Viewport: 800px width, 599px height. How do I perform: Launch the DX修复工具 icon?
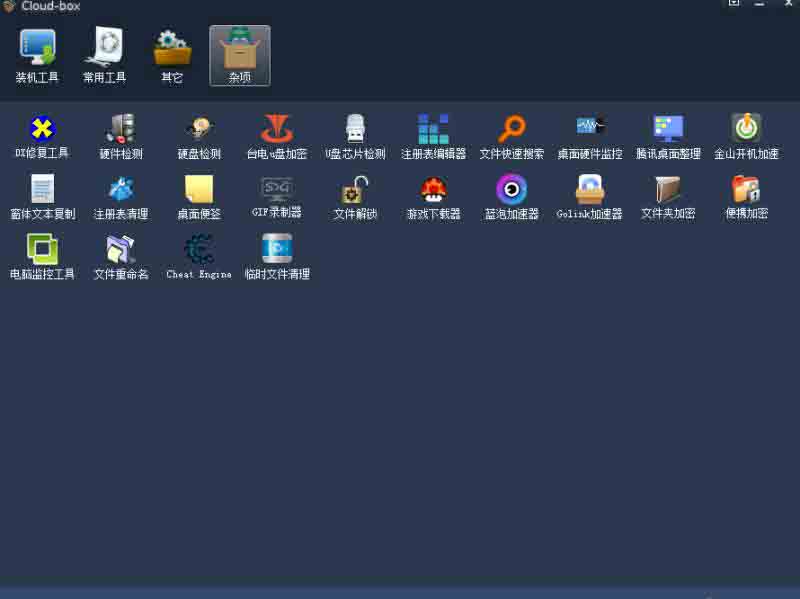42,137
